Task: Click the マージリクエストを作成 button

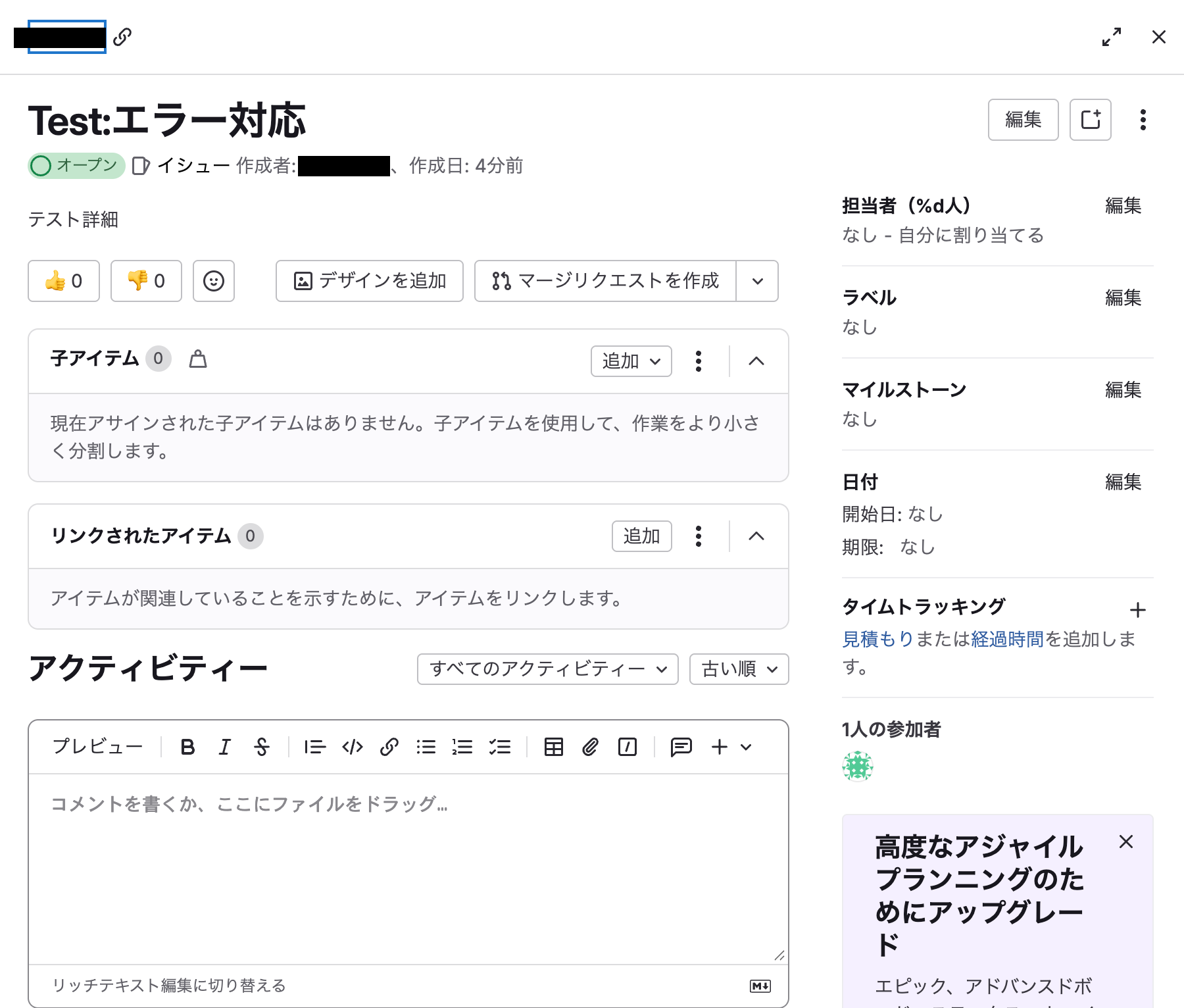Action: coord(605,281)
